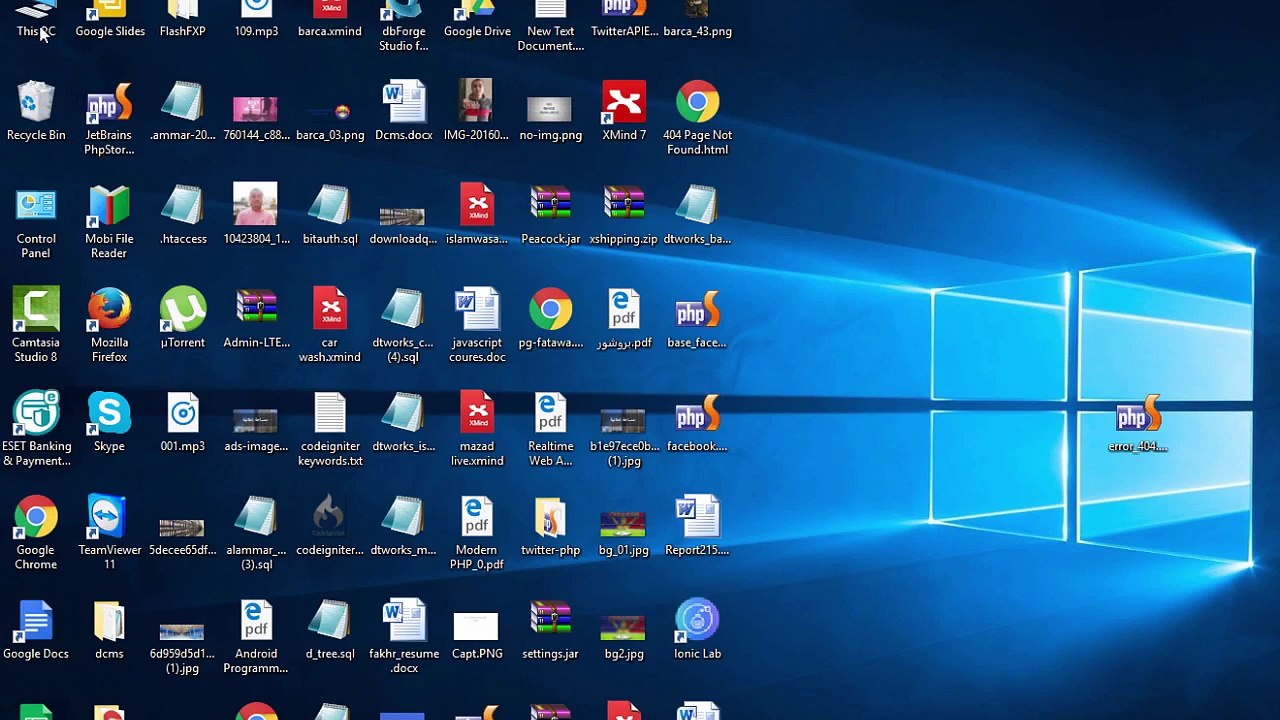The width and height of the screenshot is (1280, 720).
Task: Click the بروشور.pdf file icon
Action: tap(624, 319)
